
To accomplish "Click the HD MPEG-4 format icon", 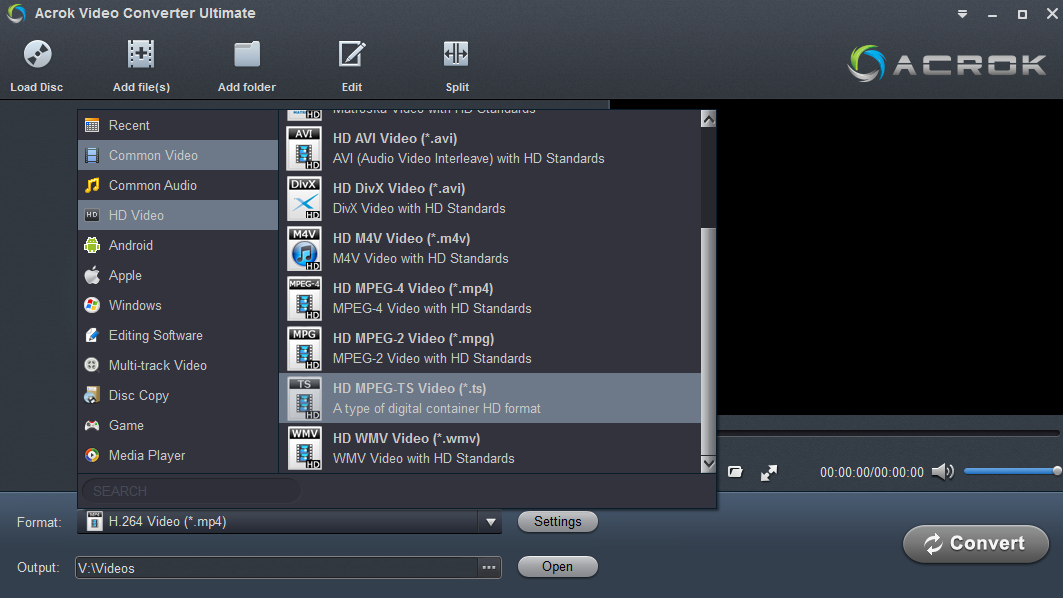I will click(x=304, y=298).
